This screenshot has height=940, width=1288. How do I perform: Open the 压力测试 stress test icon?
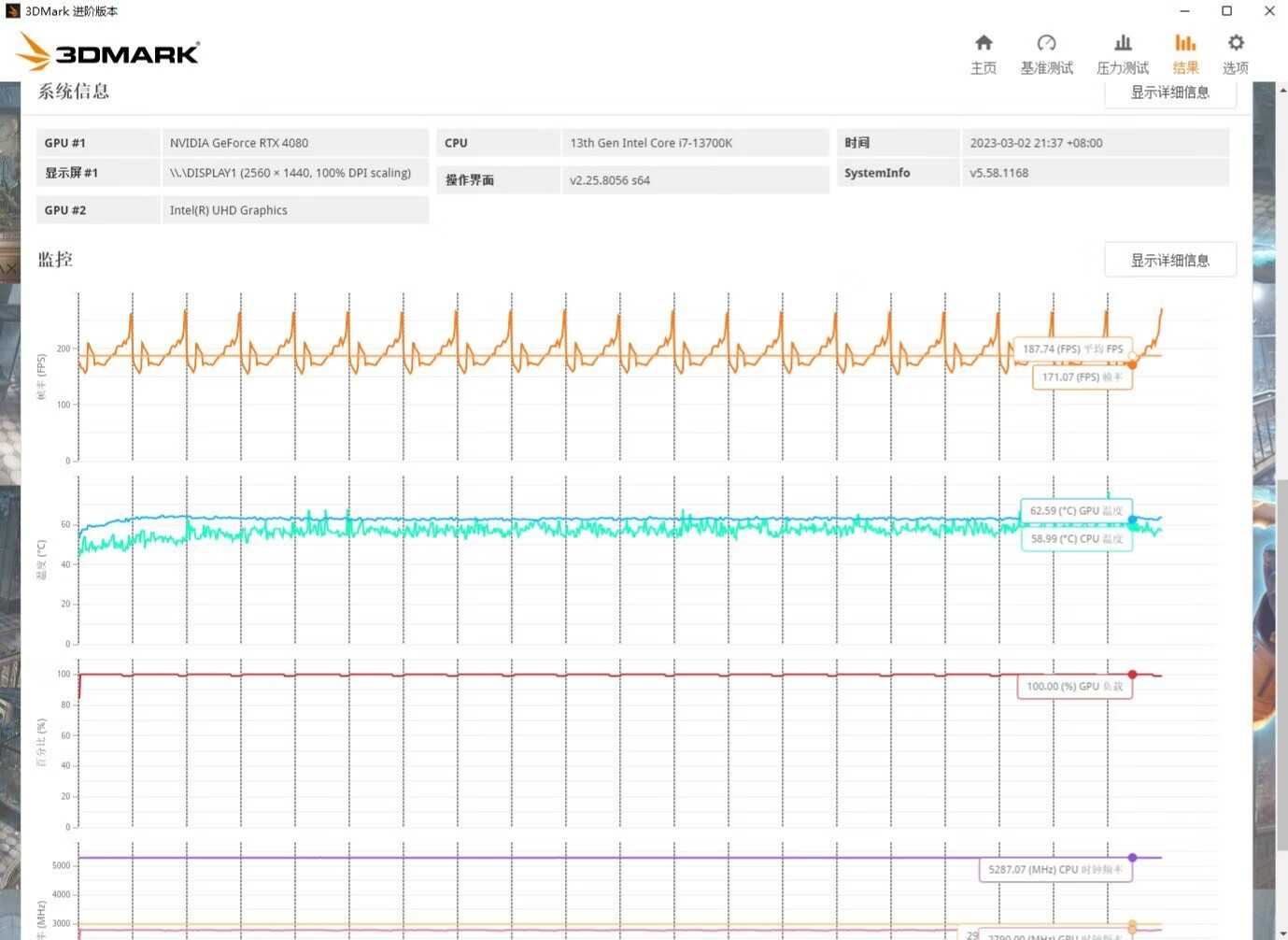1123,43
